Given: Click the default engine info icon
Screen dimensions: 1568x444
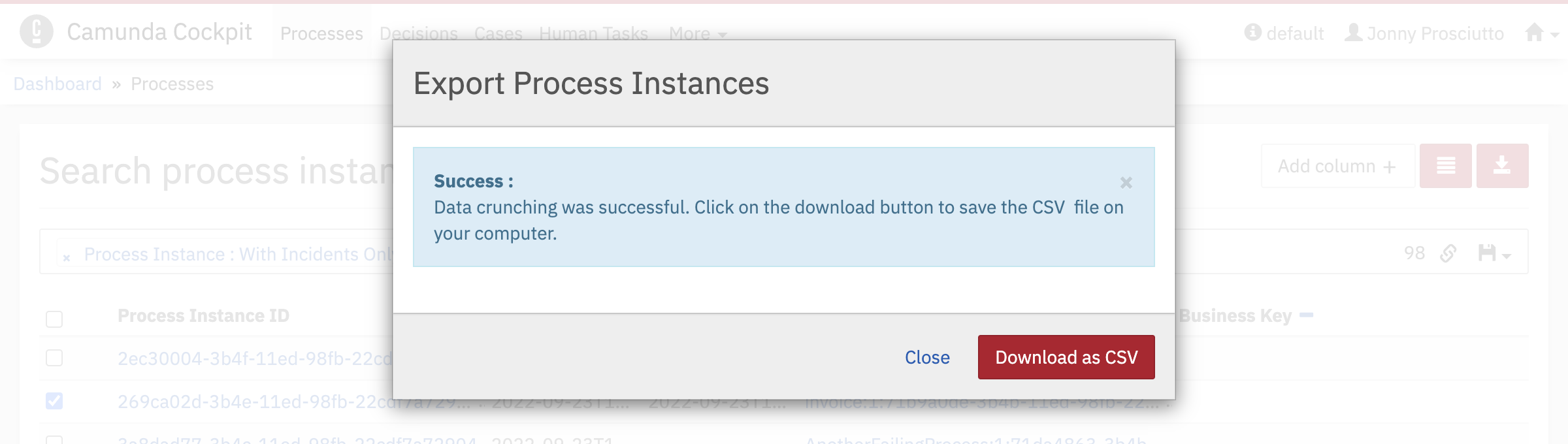Looking at the screenshot, I should [1252, 32].
